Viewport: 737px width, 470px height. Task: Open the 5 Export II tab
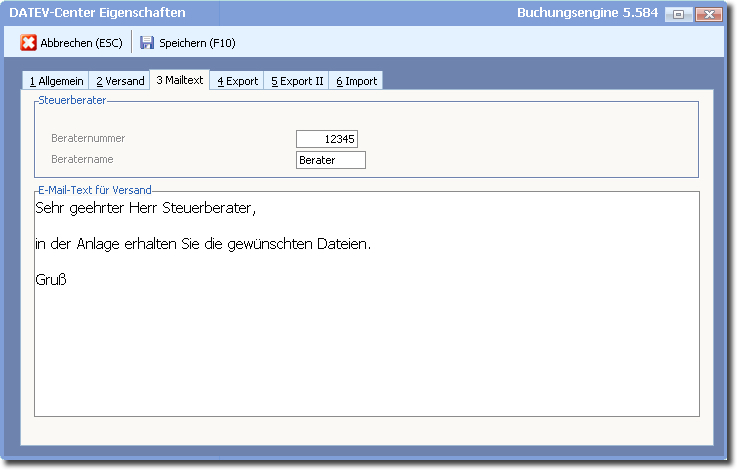point(297,81)
